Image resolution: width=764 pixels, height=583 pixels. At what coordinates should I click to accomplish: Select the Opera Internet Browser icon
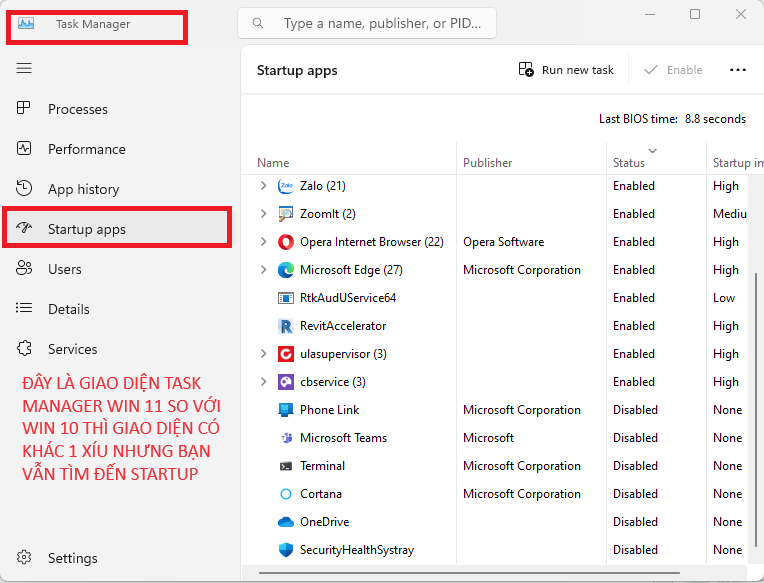click(285, 242)
